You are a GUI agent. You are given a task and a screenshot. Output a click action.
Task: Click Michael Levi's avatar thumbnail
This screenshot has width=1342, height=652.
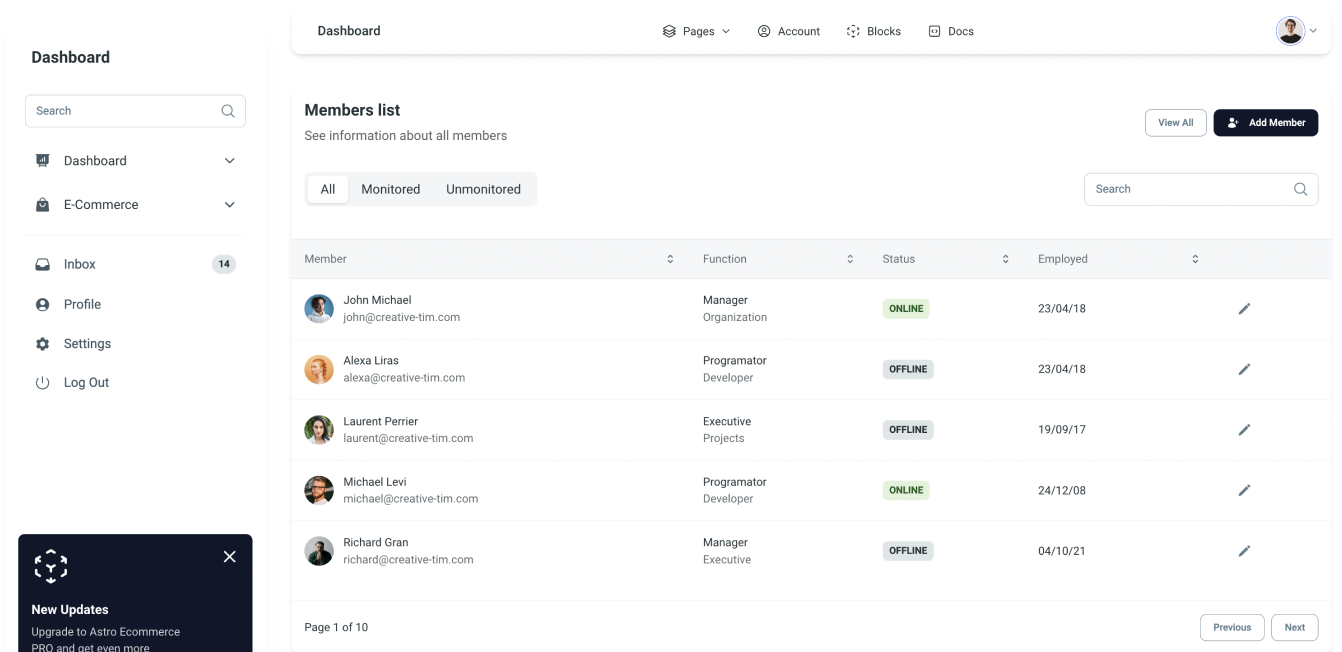tap(319, 490)
